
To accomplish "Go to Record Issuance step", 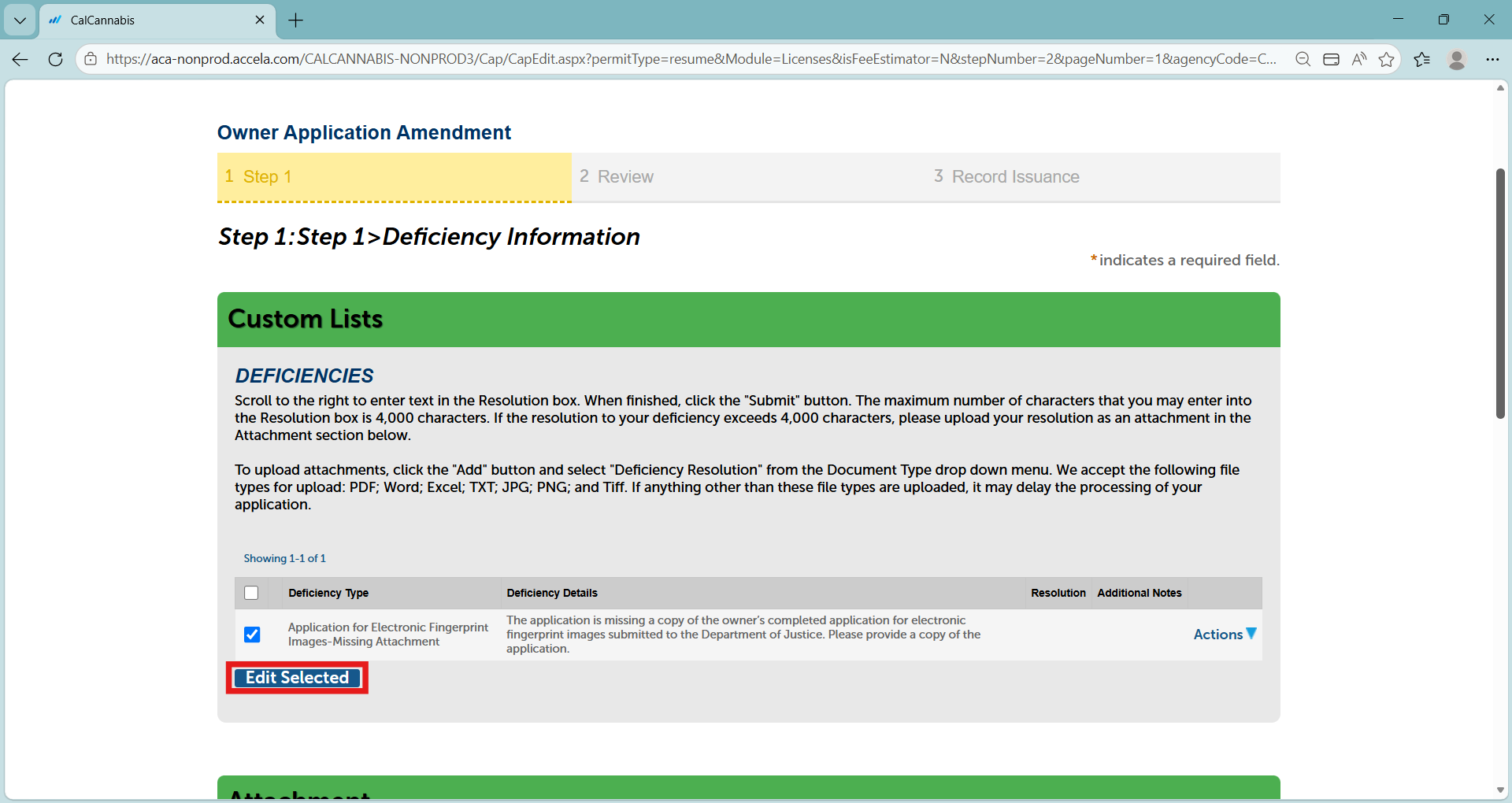I will coord(1102,177).
